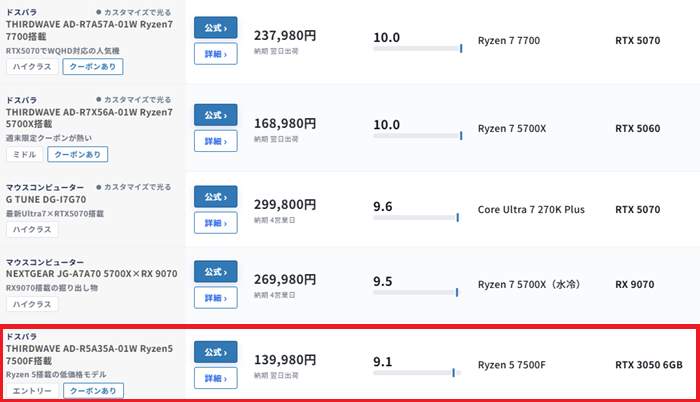Click GPU cell RTX 5070 in 299,800円 row
Screen dimensions: 700x402
pyautogui.click(x=638, y=209)
